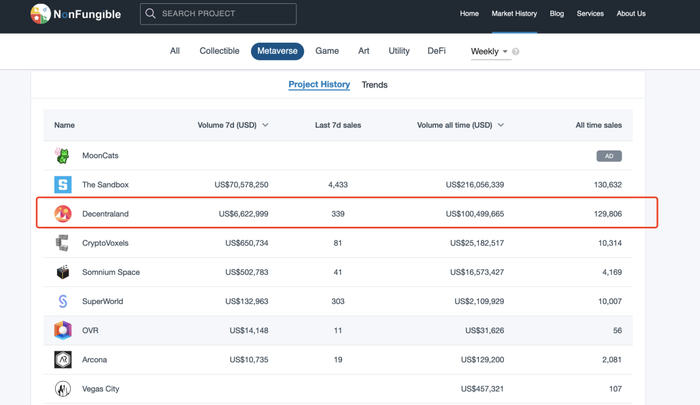Open the Blog page link
The width and height of the screenshot is (700, 405).
coord(556,14)
